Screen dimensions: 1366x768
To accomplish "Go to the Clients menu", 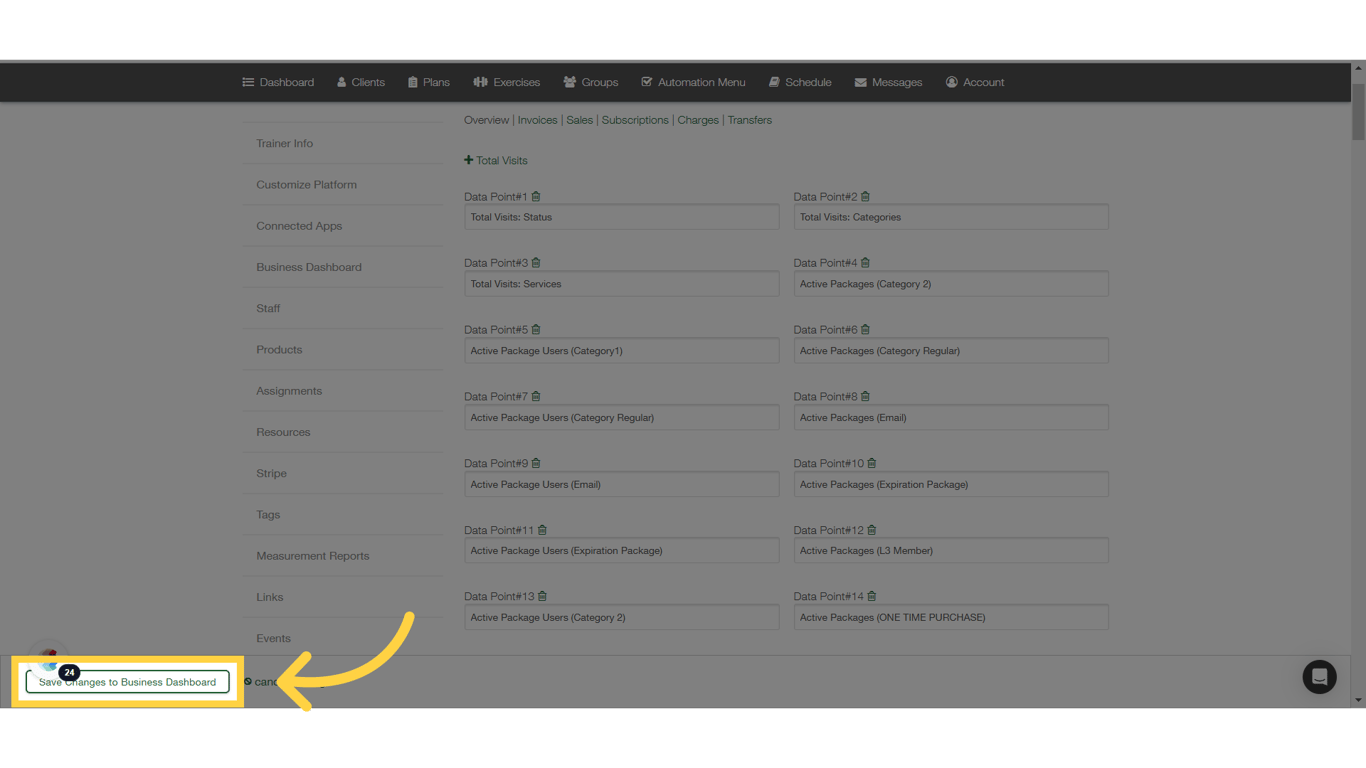I will click(360, 82).
